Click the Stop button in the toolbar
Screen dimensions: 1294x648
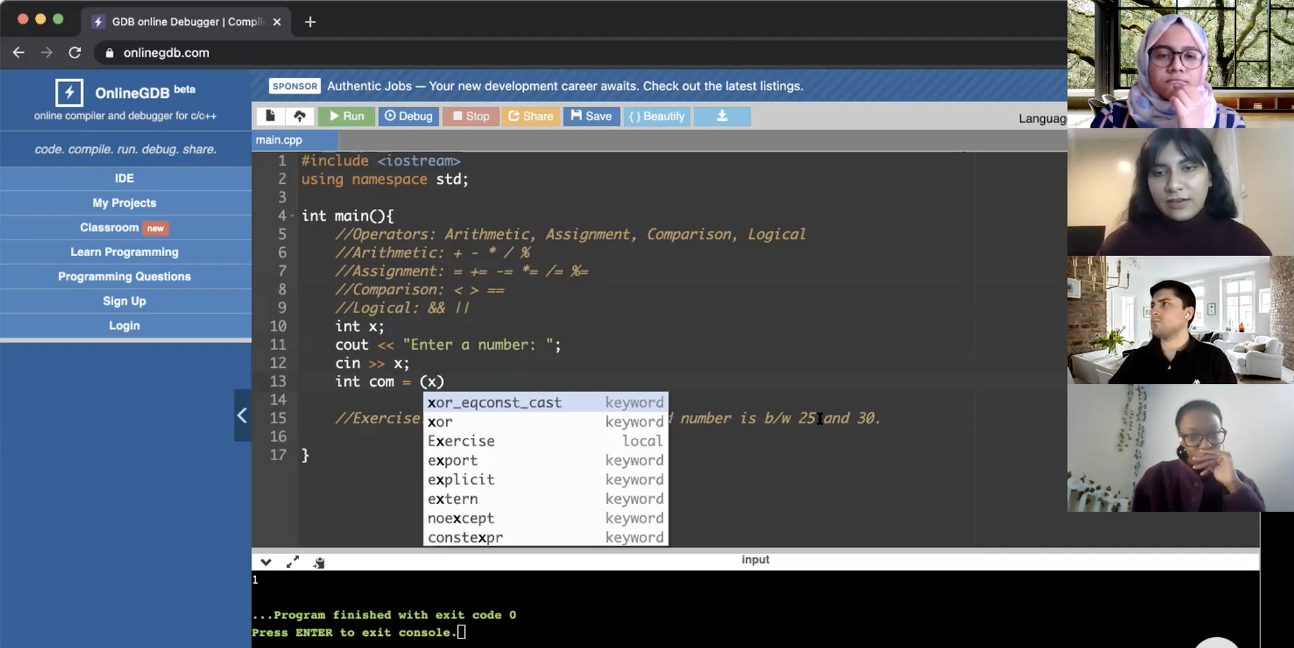[x=470, y=116]
